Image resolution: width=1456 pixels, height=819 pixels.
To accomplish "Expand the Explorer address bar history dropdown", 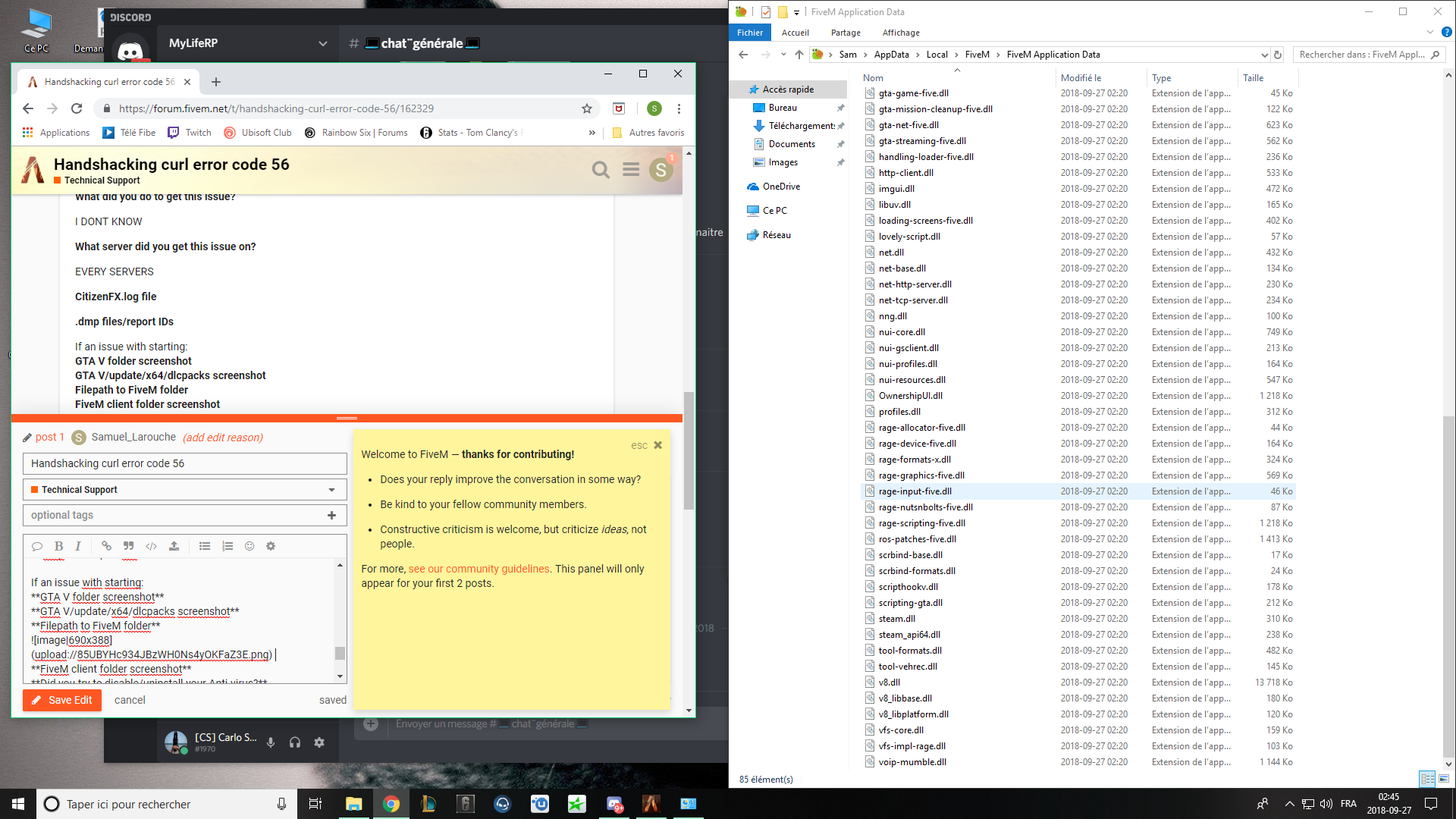I will point(1264,55).
